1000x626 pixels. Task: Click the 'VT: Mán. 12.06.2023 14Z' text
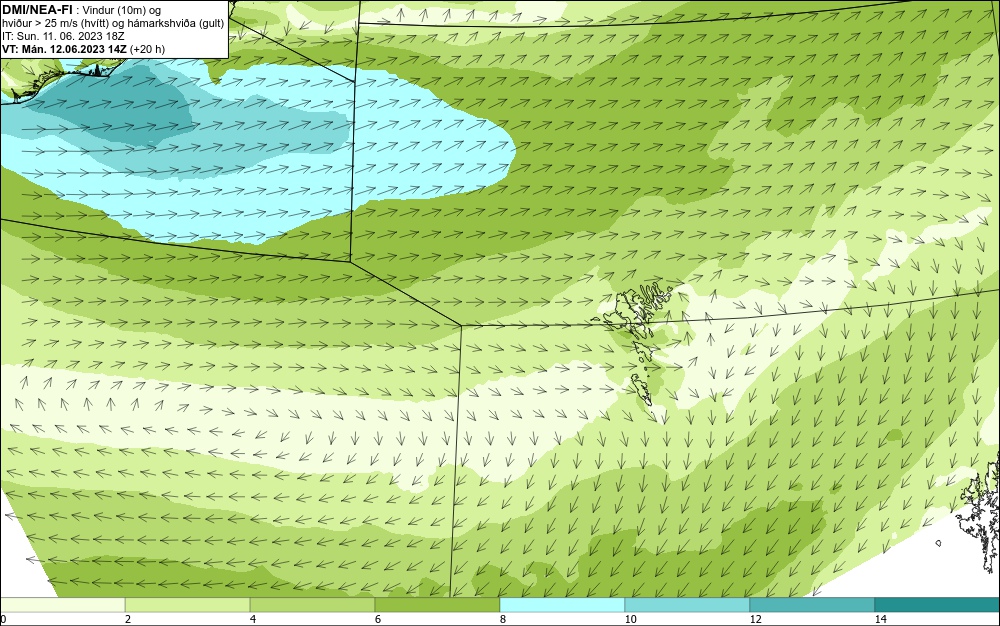pos(64,49)
